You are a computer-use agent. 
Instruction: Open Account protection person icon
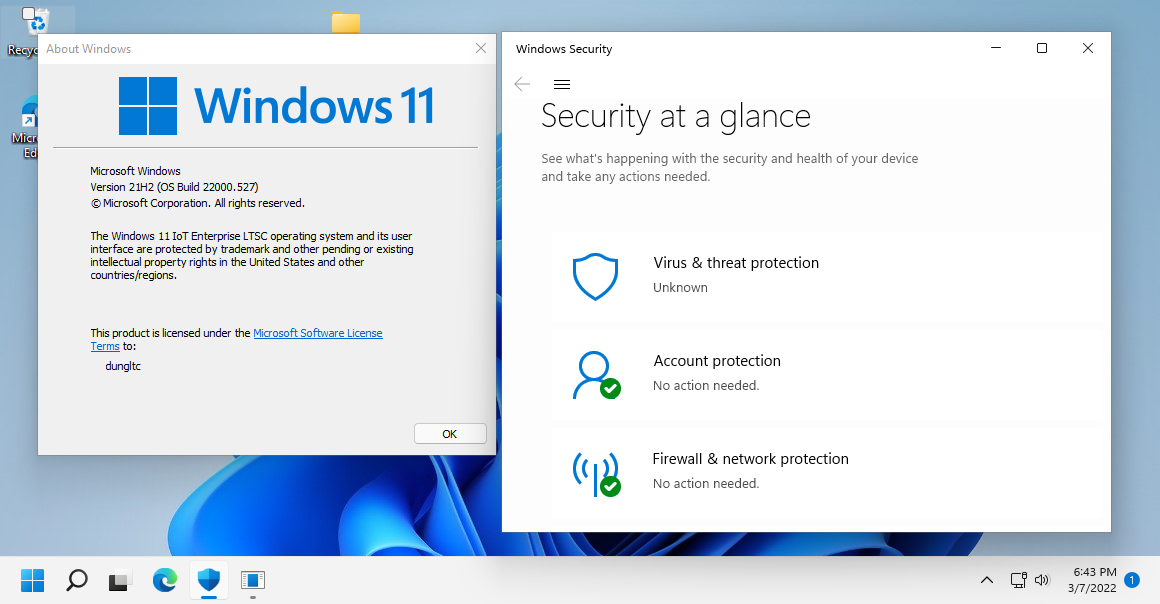(596, 375)
